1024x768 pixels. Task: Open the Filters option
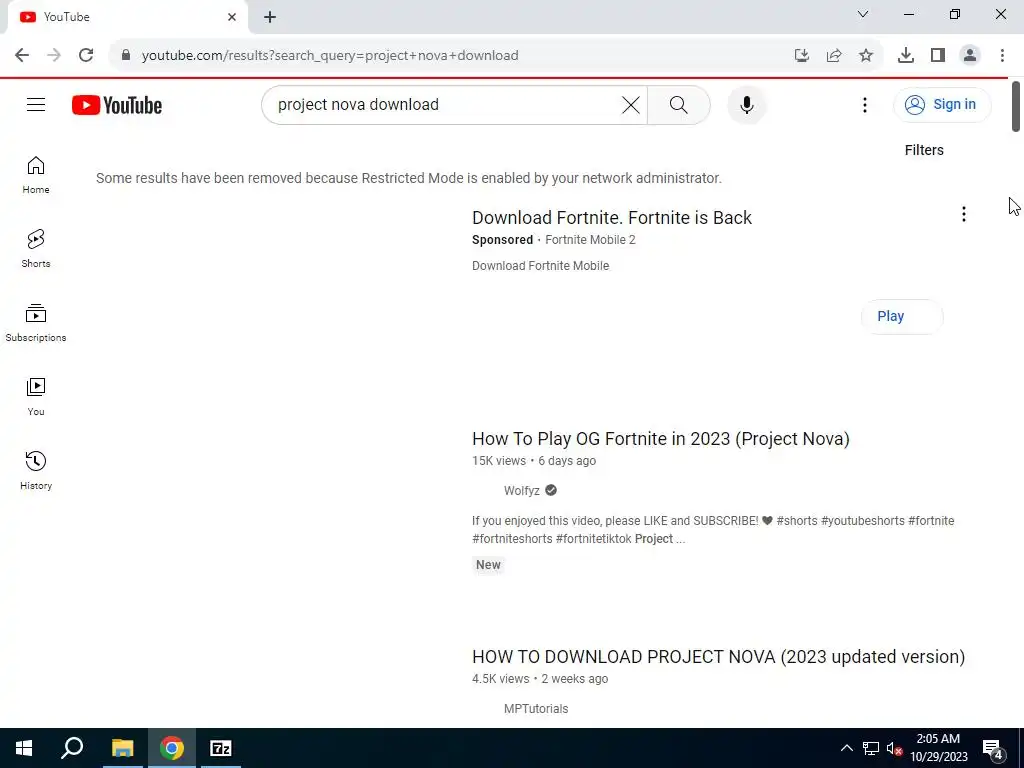(x=923, y=150)
